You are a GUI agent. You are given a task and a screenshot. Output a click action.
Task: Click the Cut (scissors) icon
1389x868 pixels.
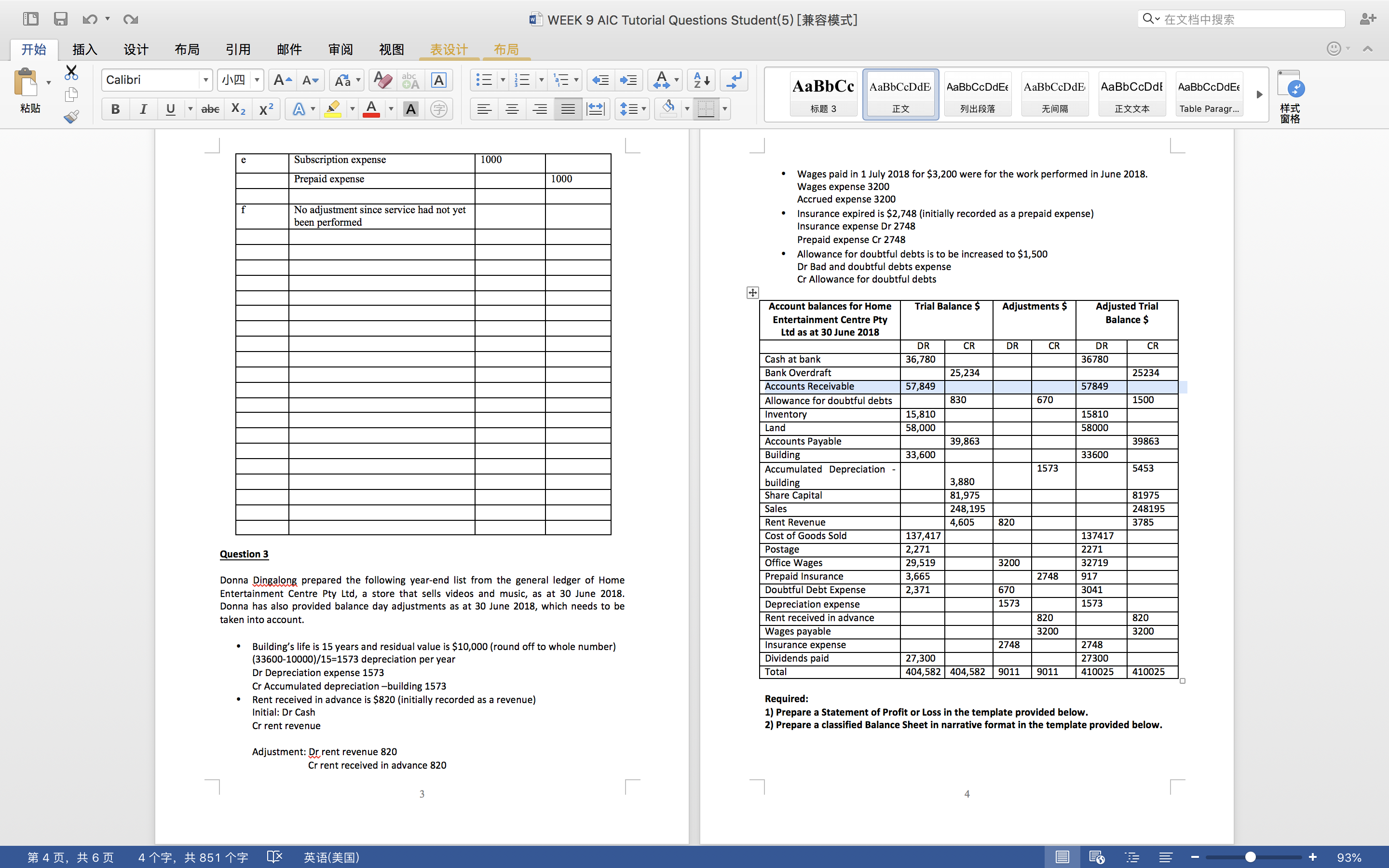[72, 72]
